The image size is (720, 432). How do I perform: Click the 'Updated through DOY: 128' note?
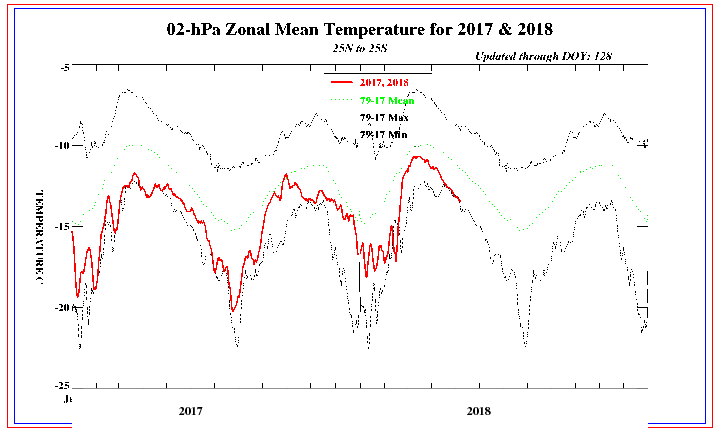543,56
